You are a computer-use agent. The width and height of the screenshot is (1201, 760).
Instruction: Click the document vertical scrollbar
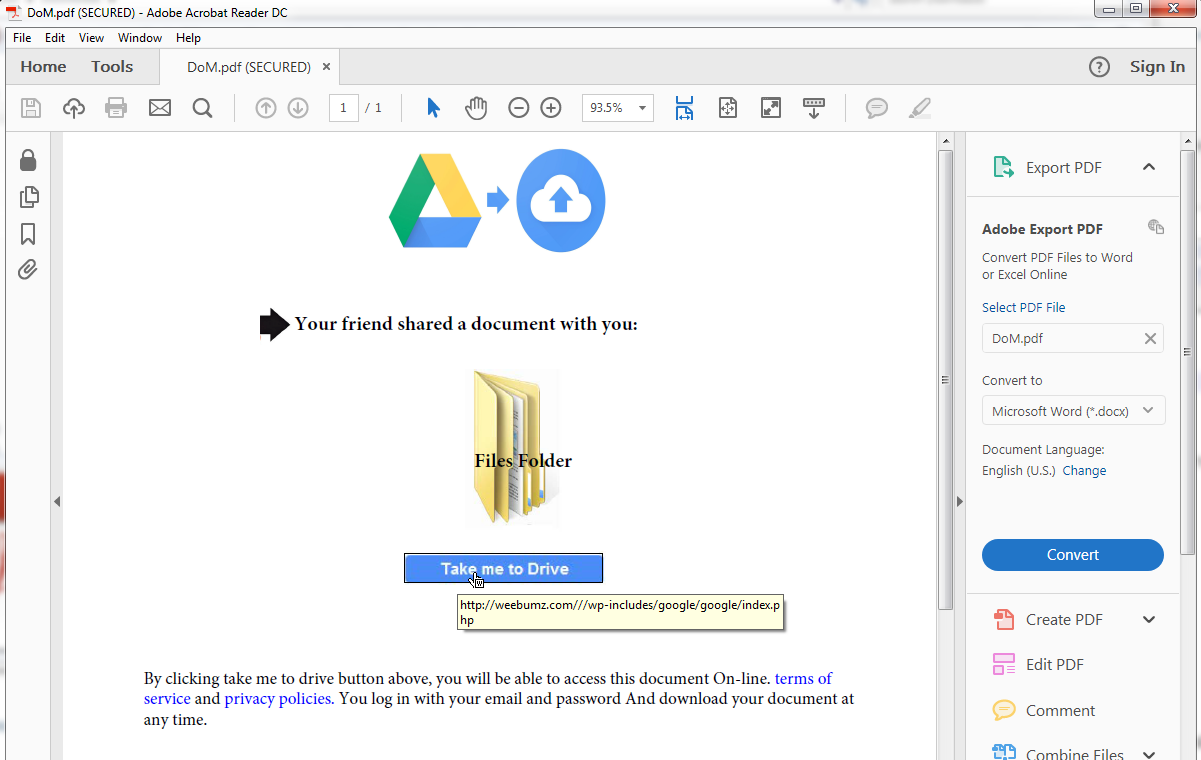click(945, 380)
